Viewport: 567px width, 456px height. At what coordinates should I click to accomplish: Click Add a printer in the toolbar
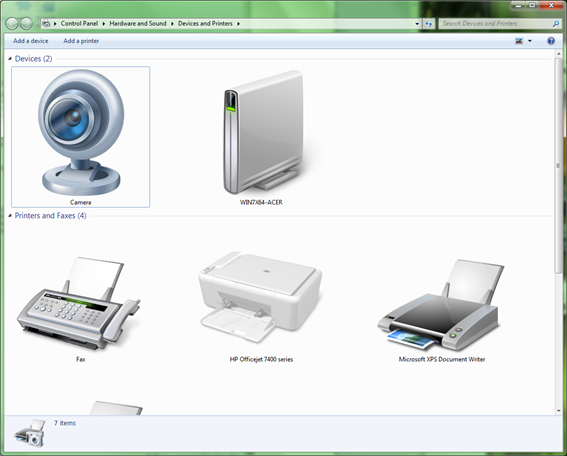pos(81,41)
